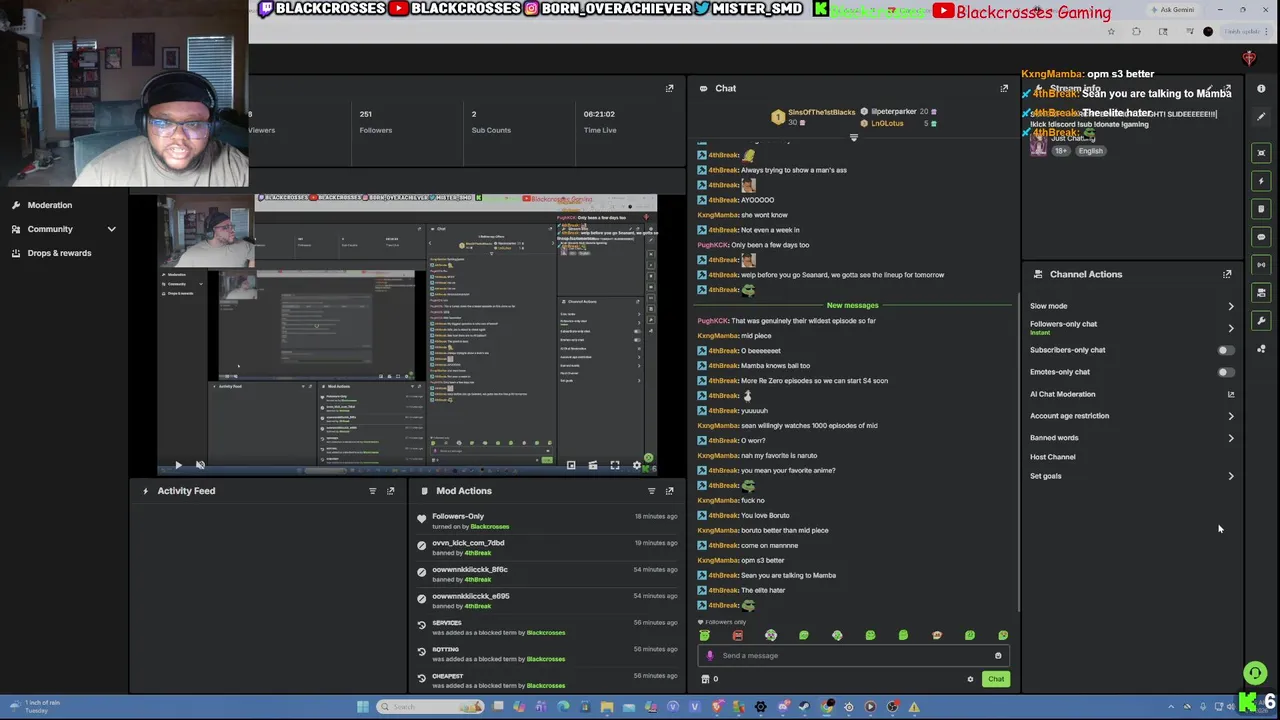Click the pencil edit icon in sidebar
The height and width of the screenshot is (720, 1280).
(1261, 117)
